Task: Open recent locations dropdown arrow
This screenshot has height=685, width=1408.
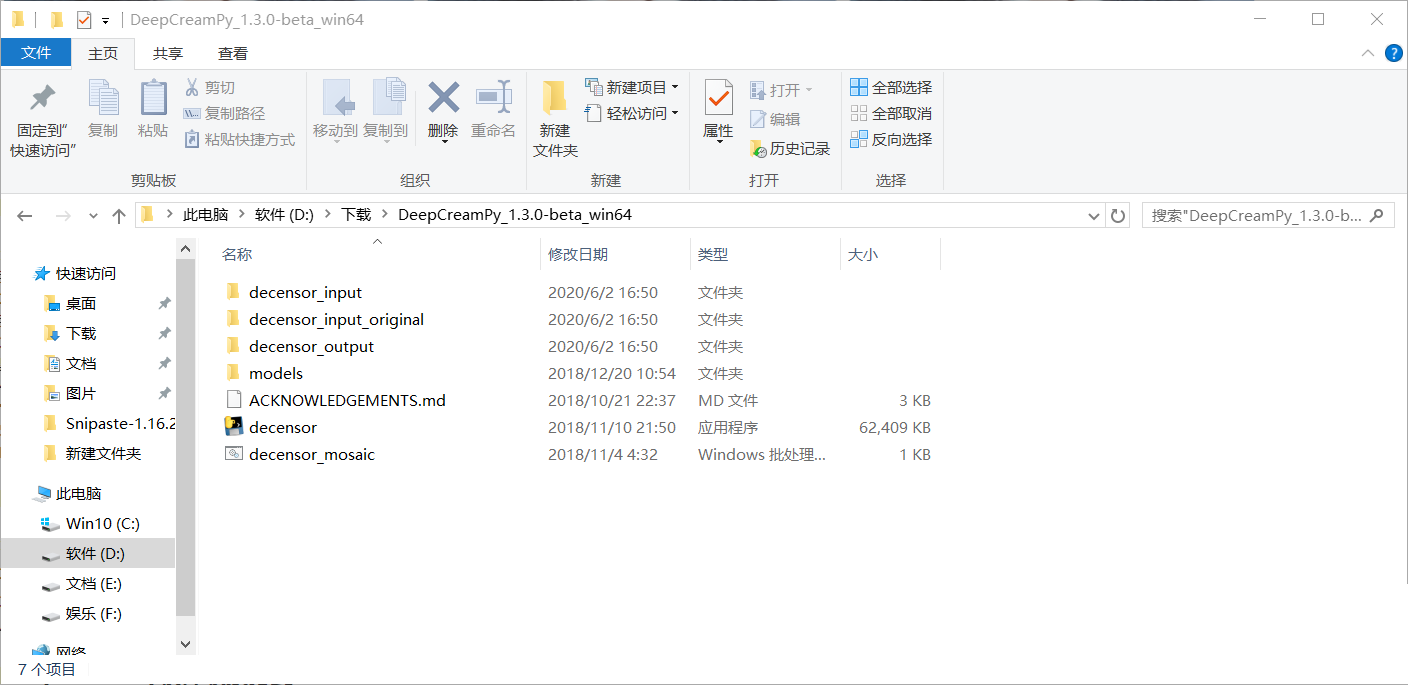Action: pos(93,216)
